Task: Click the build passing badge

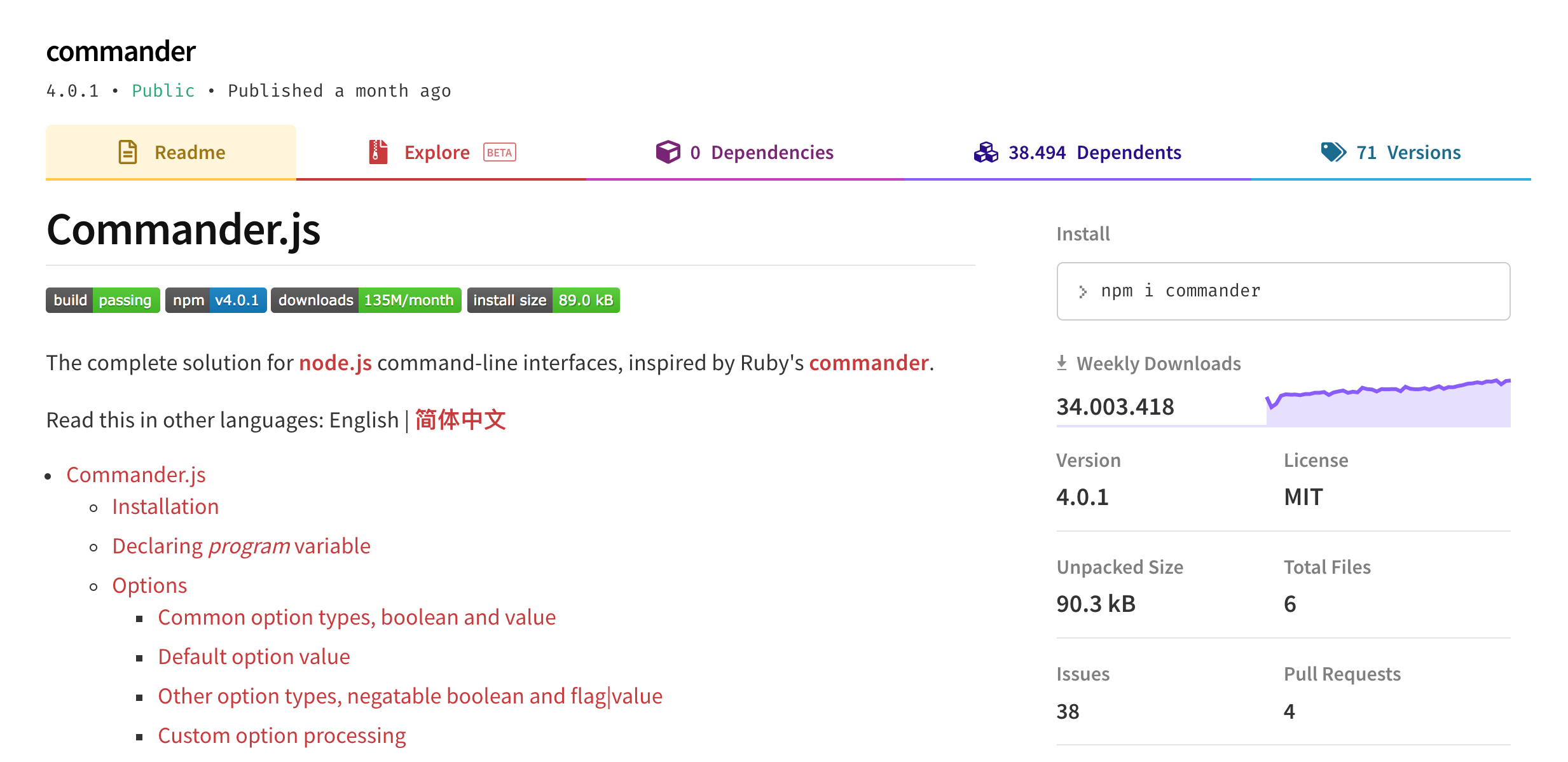Action: (x=102, y=300)
